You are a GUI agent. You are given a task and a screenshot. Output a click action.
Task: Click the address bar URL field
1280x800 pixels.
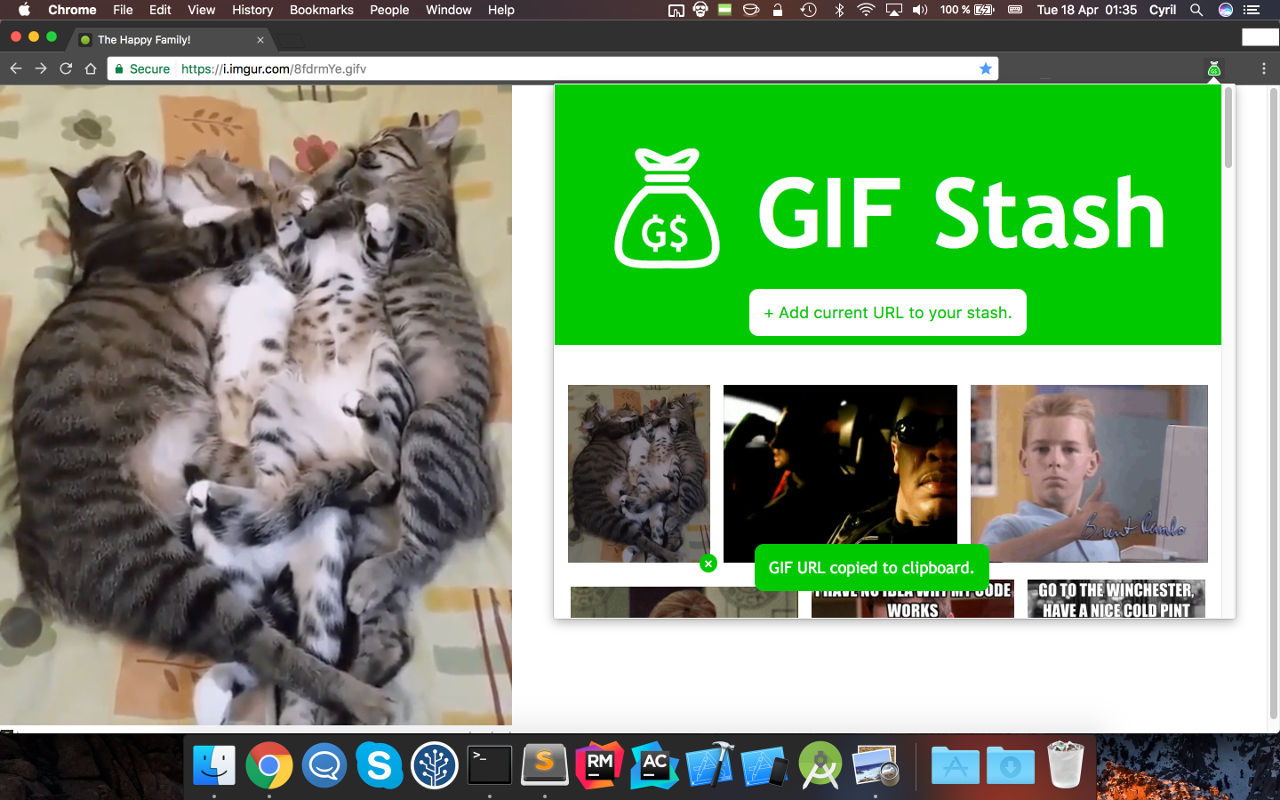552,69
